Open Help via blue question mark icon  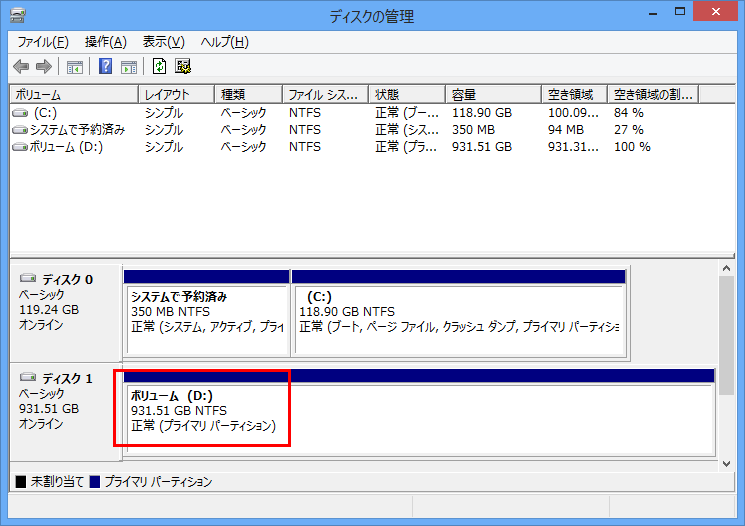click(x=105, y=67)
